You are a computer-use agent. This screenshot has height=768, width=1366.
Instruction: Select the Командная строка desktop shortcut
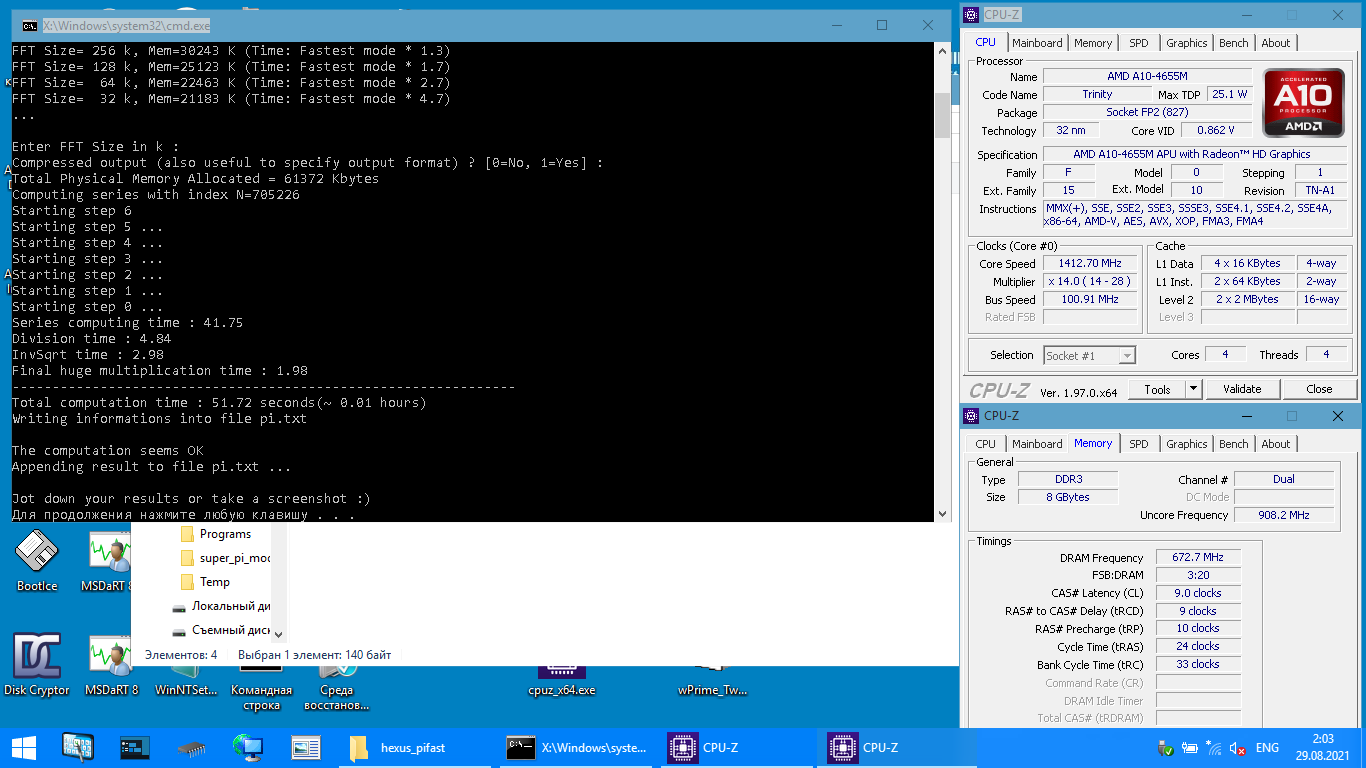(x=261, y=690)
